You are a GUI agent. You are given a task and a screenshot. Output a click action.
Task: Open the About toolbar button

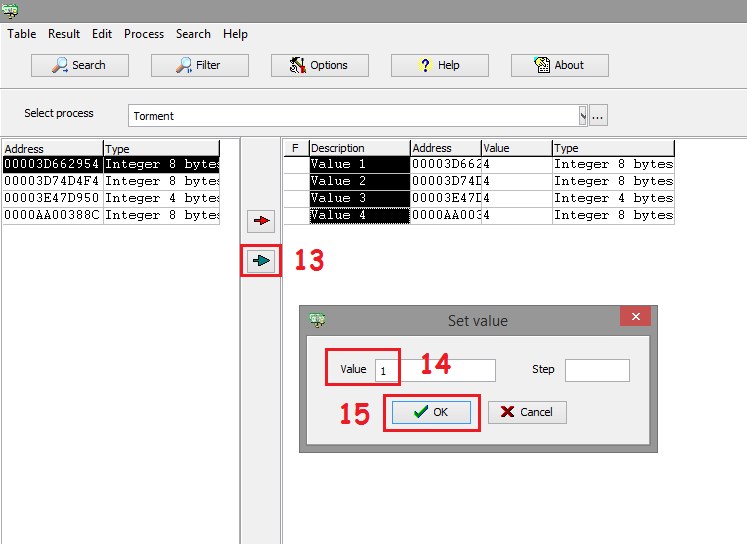(560, 65)
